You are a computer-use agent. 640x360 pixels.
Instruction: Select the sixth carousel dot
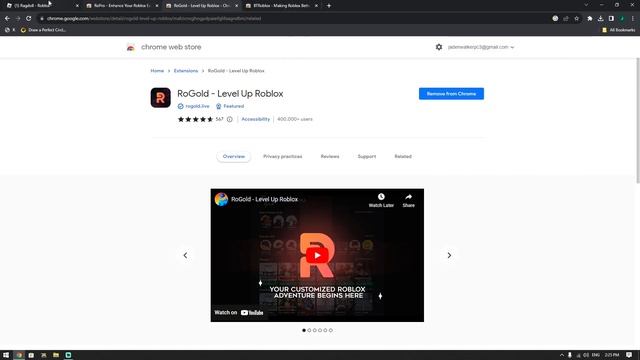click(331, 330)
